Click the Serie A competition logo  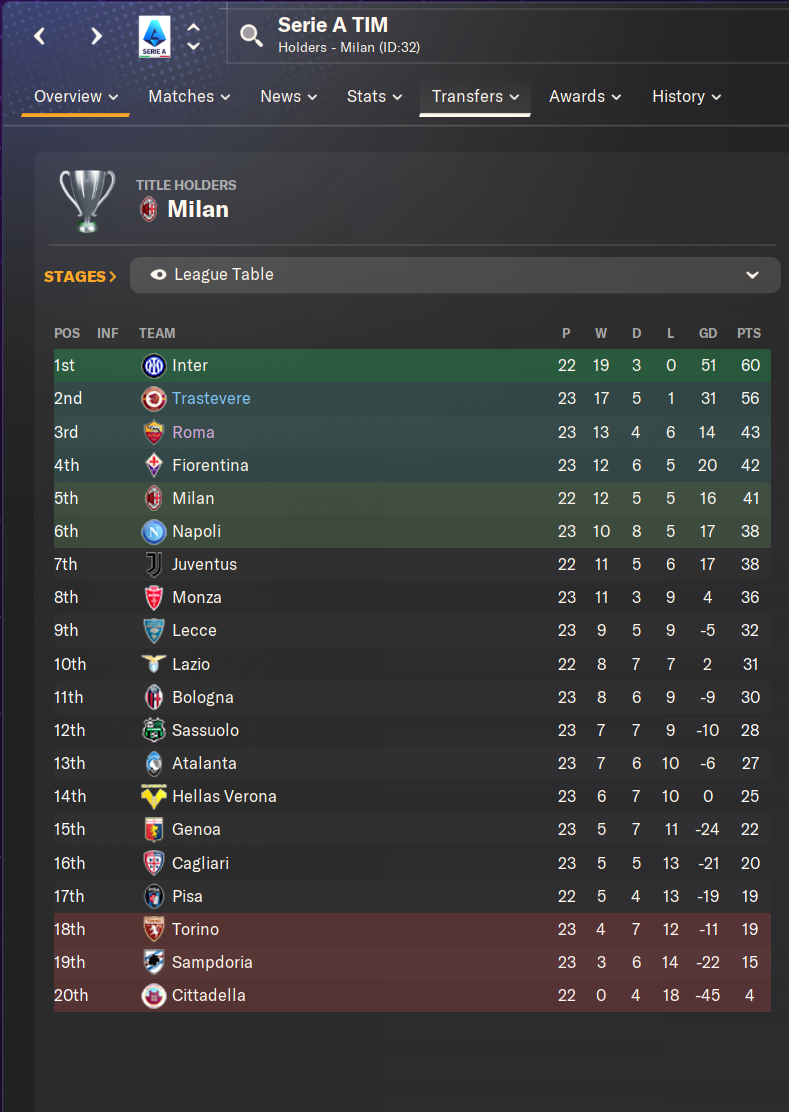pos(155,37)
